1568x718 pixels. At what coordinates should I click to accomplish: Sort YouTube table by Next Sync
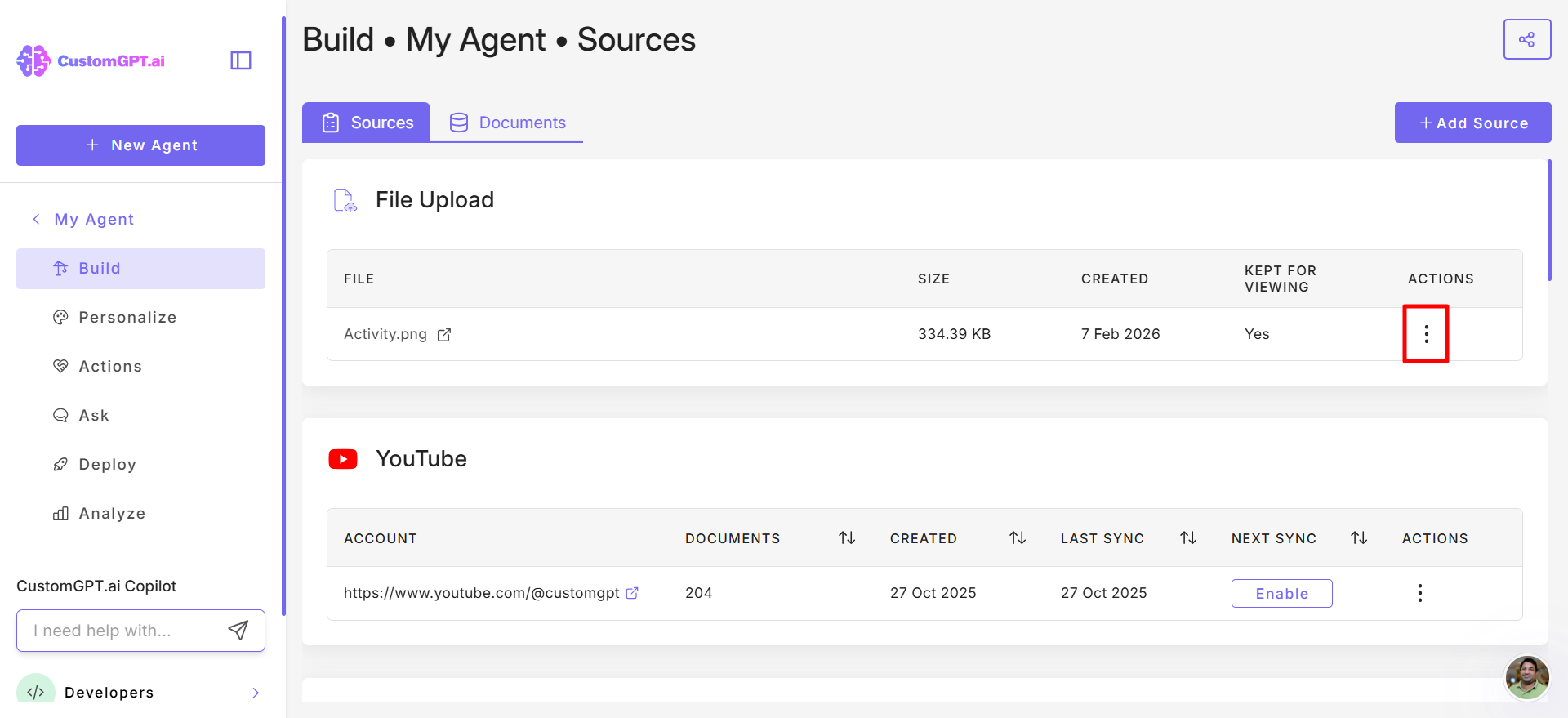[1359, 537]
